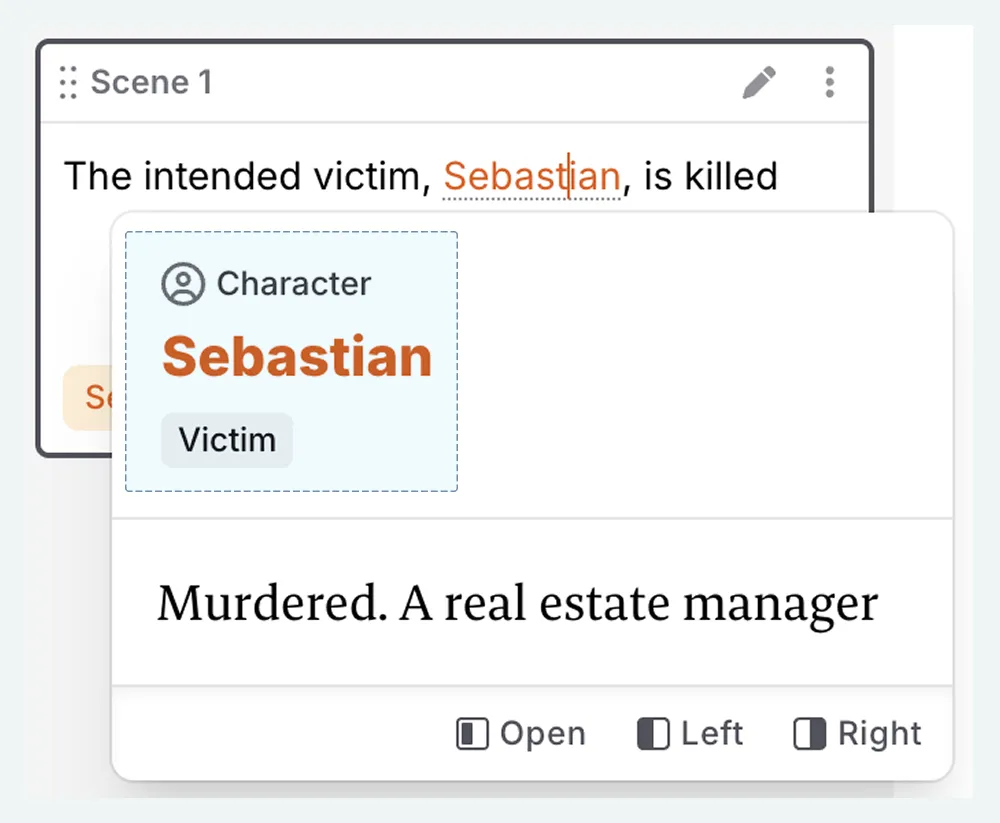Click the pencil edit icon on Scene 1

point(759,82)
